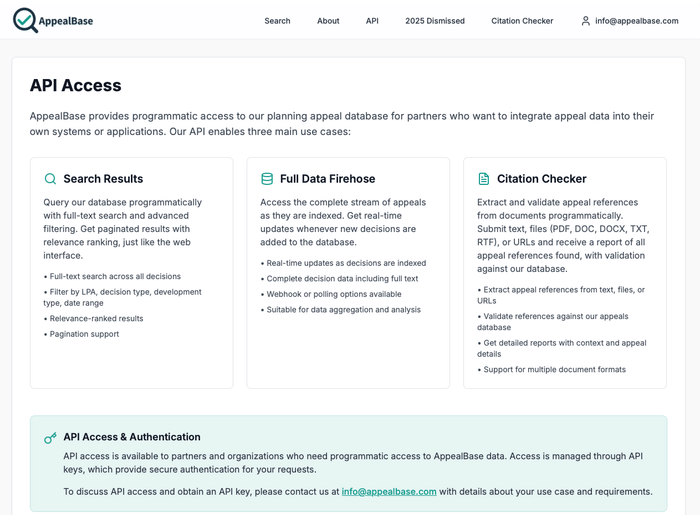Click the green info@appealbase.com contact link
The height and width of the screenshot is (515, 700).
pyautogui.click(x=389, y=492)
